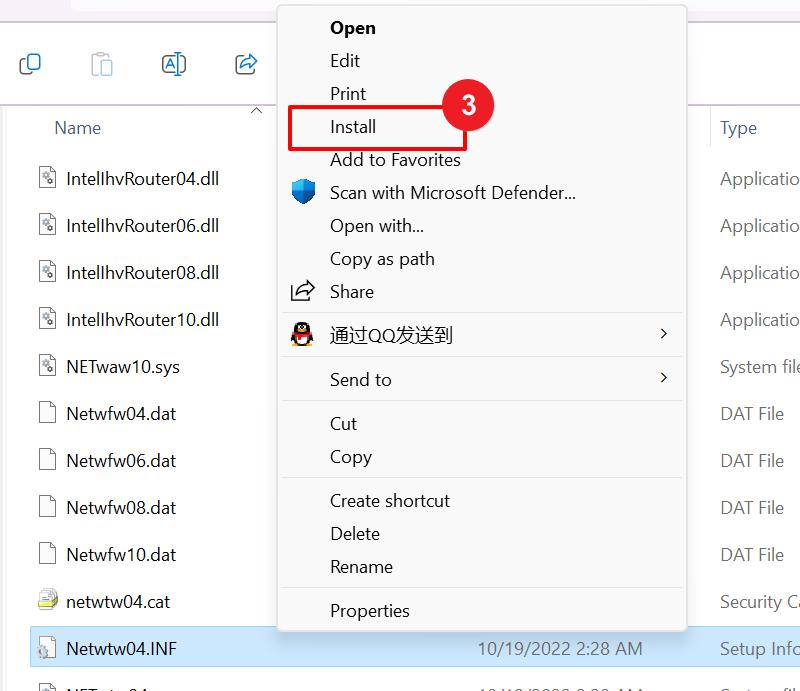Click the Type column header
Image resolution: width=800 pixels, height=691 pixels.
pos(738,128)
